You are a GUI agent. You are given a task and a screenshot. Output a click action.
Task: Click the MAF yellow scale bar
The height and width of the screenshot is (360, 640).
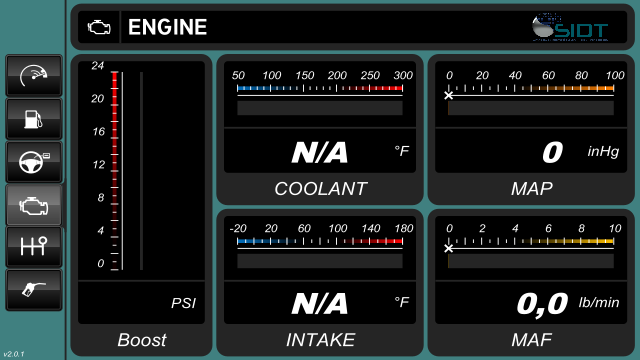pos(531,241)
